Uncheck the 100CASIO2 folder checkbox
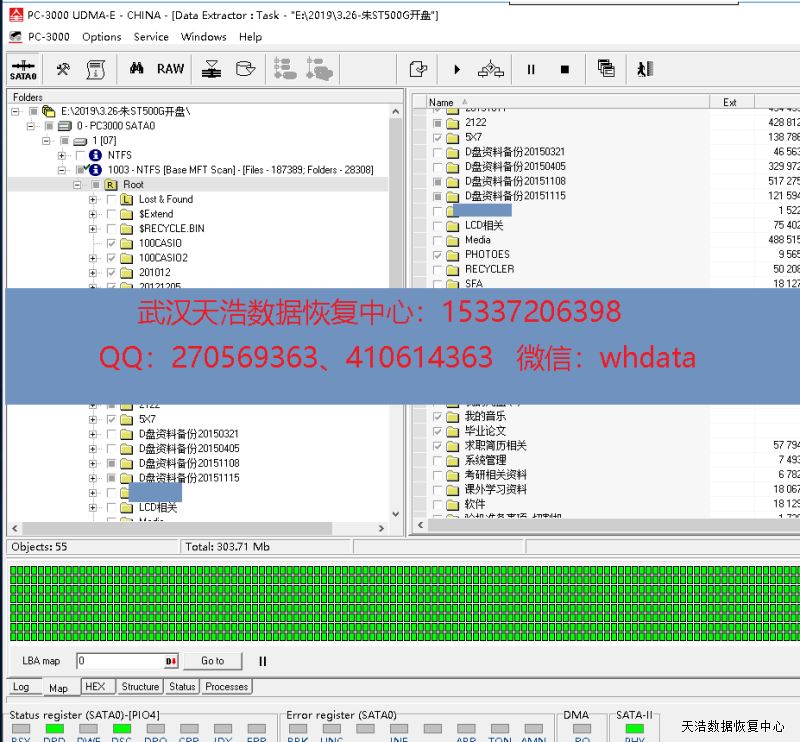Viewport: 800px width, 742px height. coord(110,258)
